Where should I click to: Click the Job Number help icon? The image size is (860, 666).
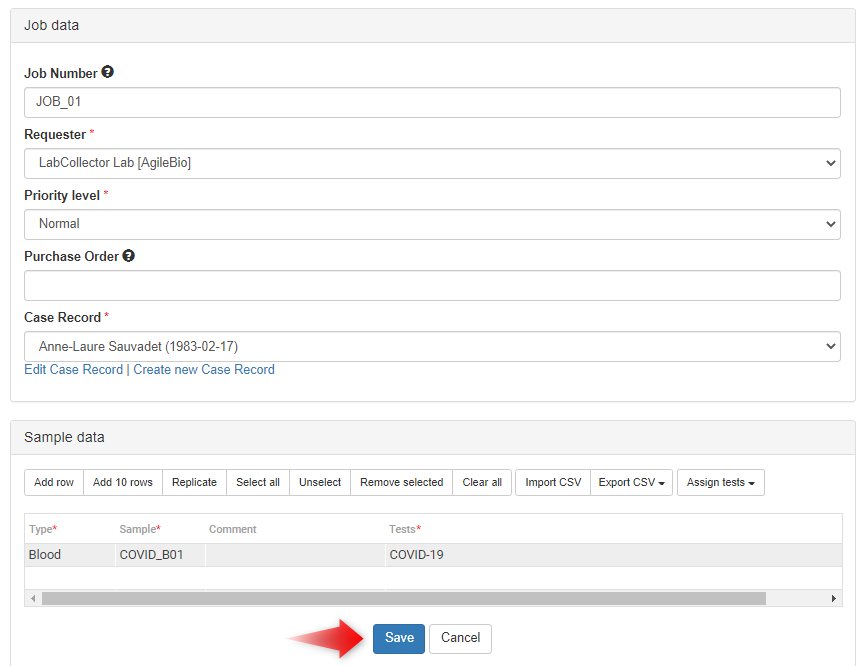point(108,72)
